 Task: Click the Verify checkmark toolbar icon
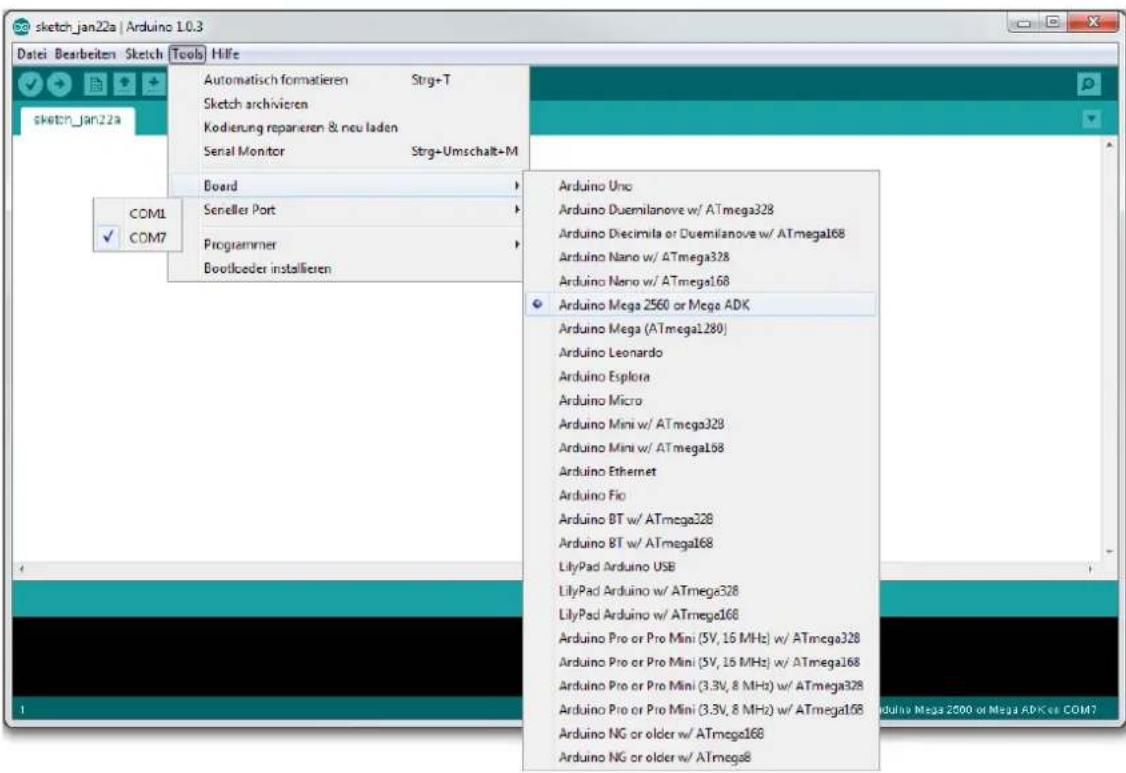point(30,84)
